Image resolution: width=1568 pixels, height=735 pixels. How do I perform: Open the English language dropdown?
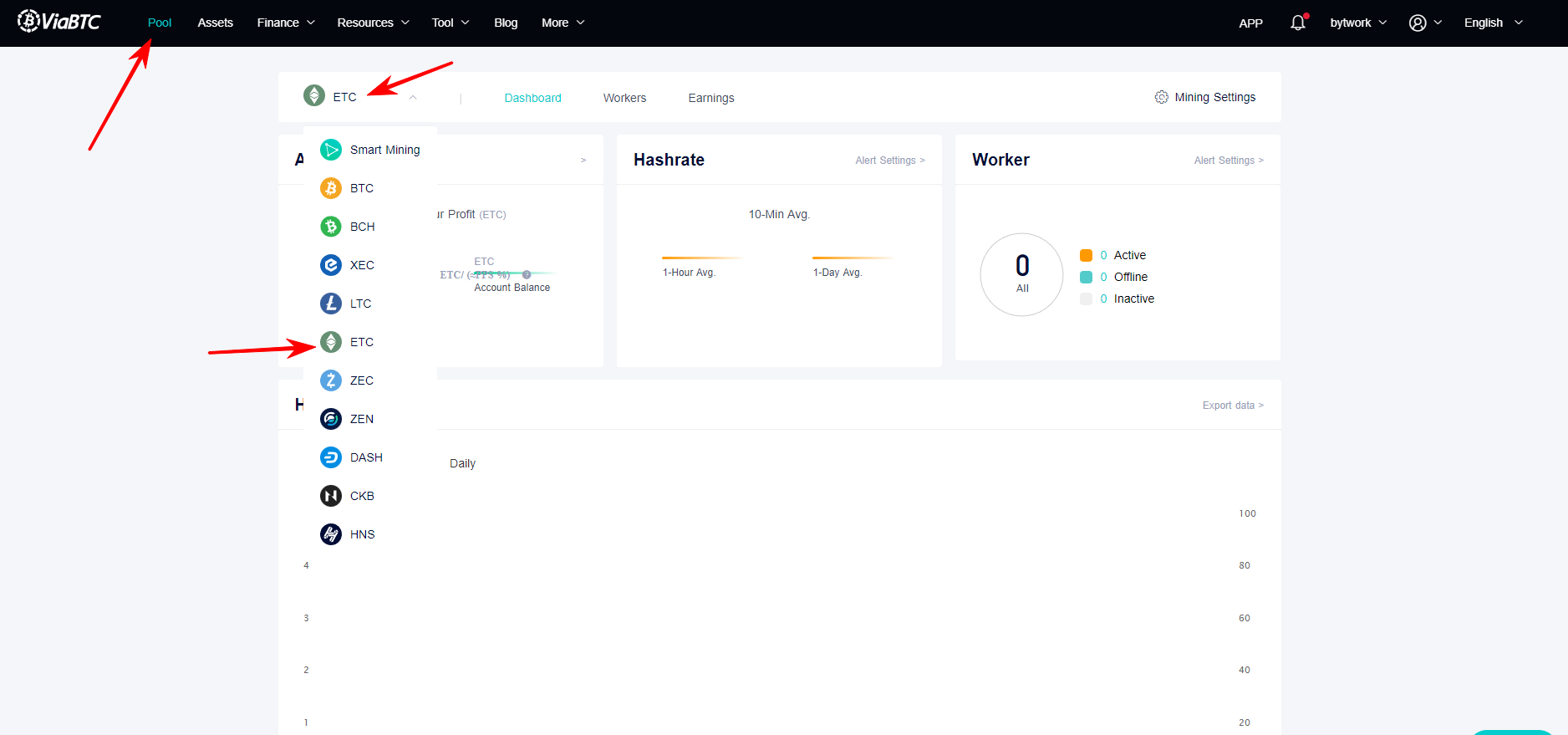tap(1494, 23)
